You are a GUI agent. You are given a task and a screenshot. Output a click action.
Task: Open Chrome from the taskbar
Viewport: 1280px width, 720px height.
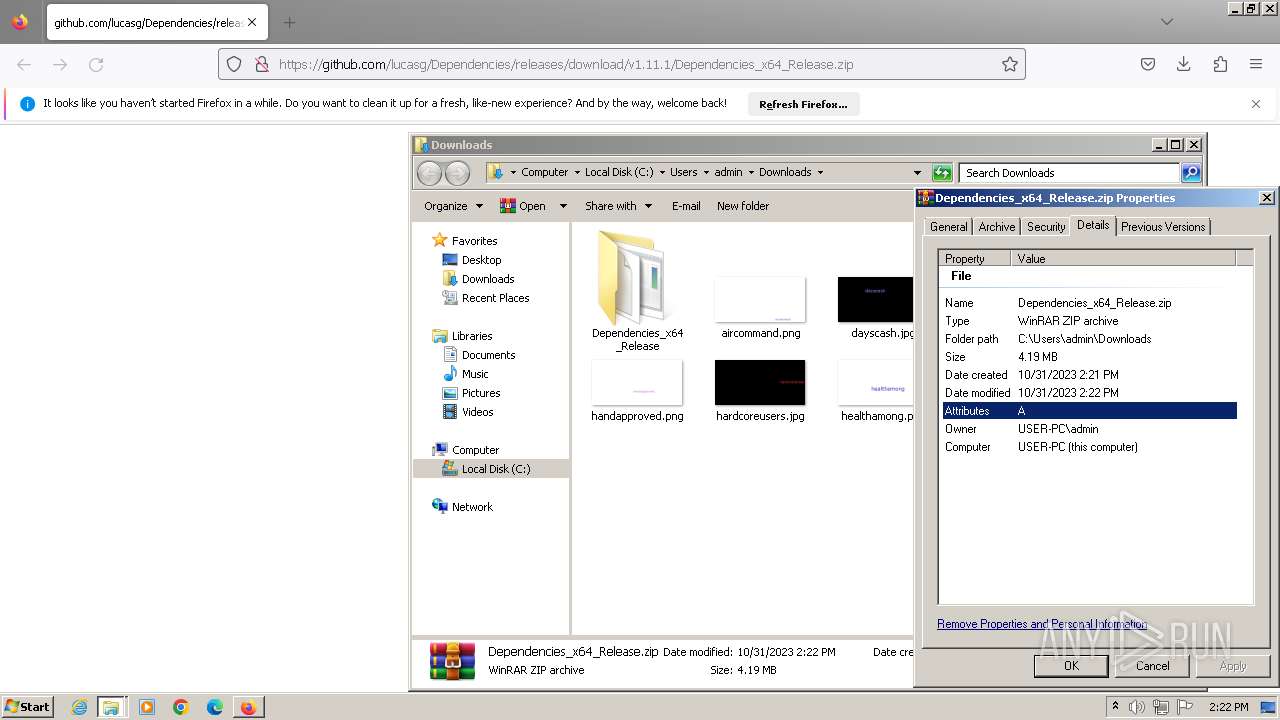[181, 707]
